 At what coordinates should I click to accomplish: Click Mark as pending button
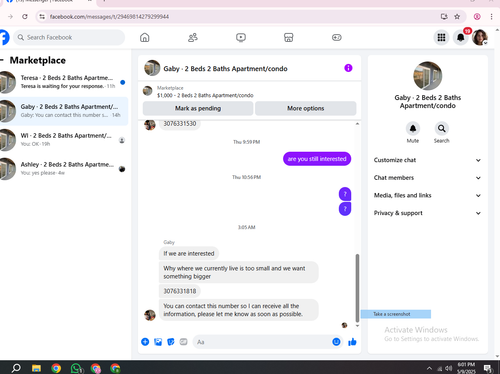click(x=198, y=108)
